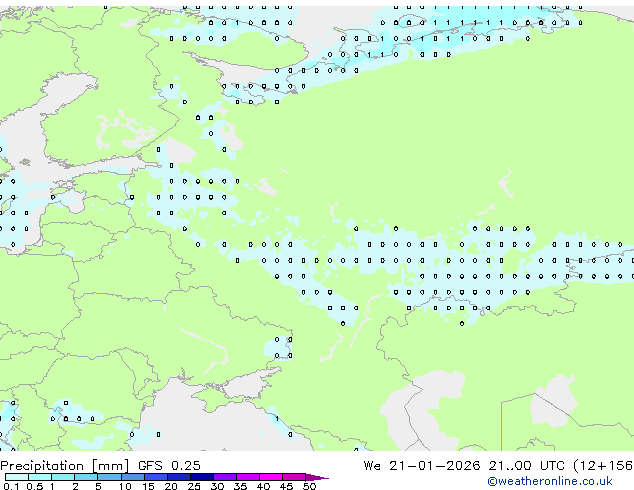Image resolution: width=634 pixels, height=490 pixels.
Task: Select the 0.1–0.5 mm palest cyan swatch
Action: (17, 477)
